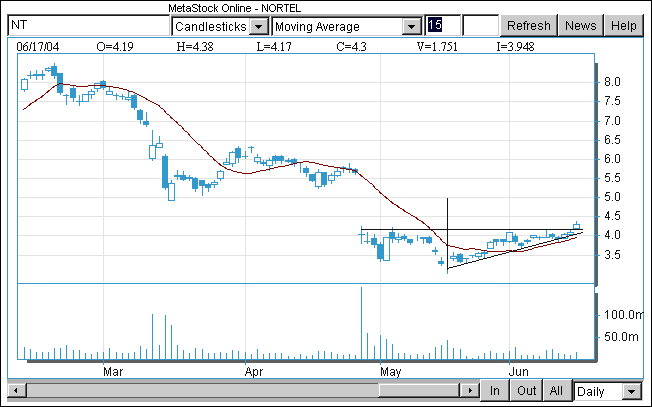This screenshot has height=407, width=652.
Task: Click the empty second parameter field
Action: pos(480,26)
